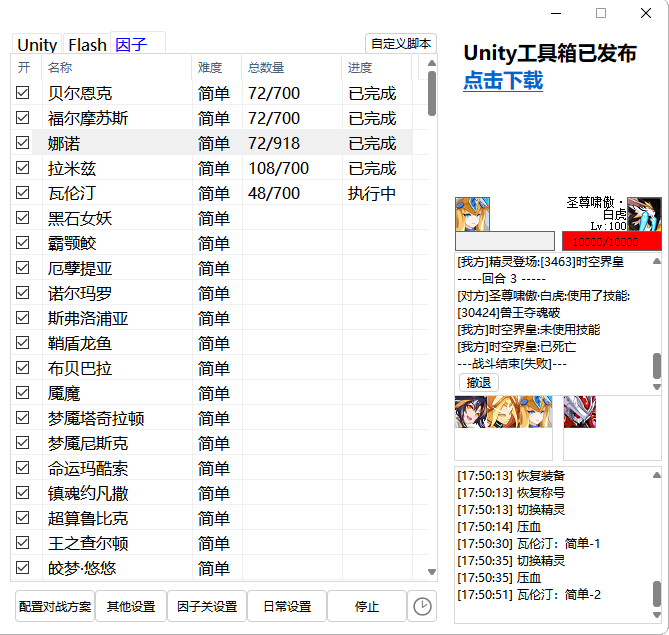Open 日常设置 button

coord(287,606)
